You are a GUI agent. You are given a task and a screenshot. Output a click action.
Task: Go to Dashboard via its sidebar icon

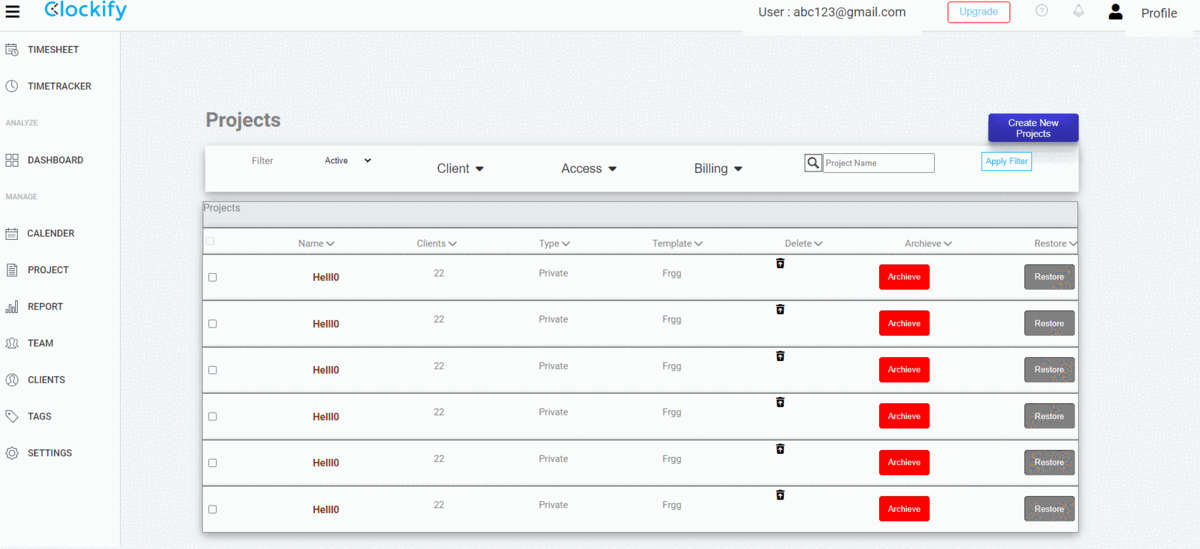[12, 160]
